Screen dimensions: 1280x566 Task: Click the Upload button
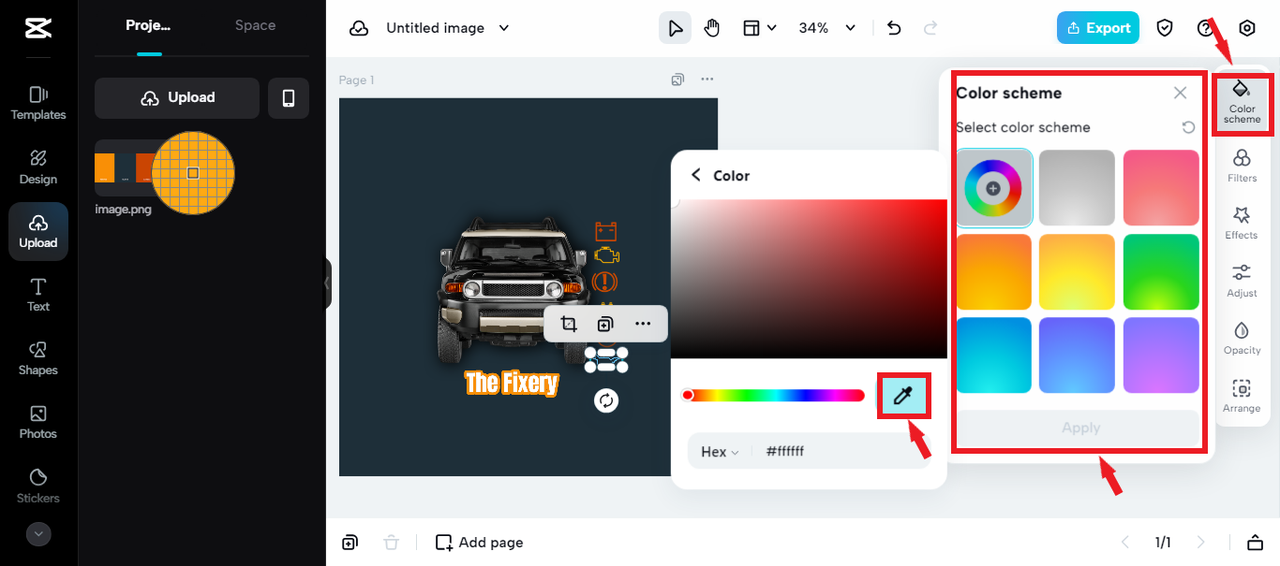click(177, 98)
